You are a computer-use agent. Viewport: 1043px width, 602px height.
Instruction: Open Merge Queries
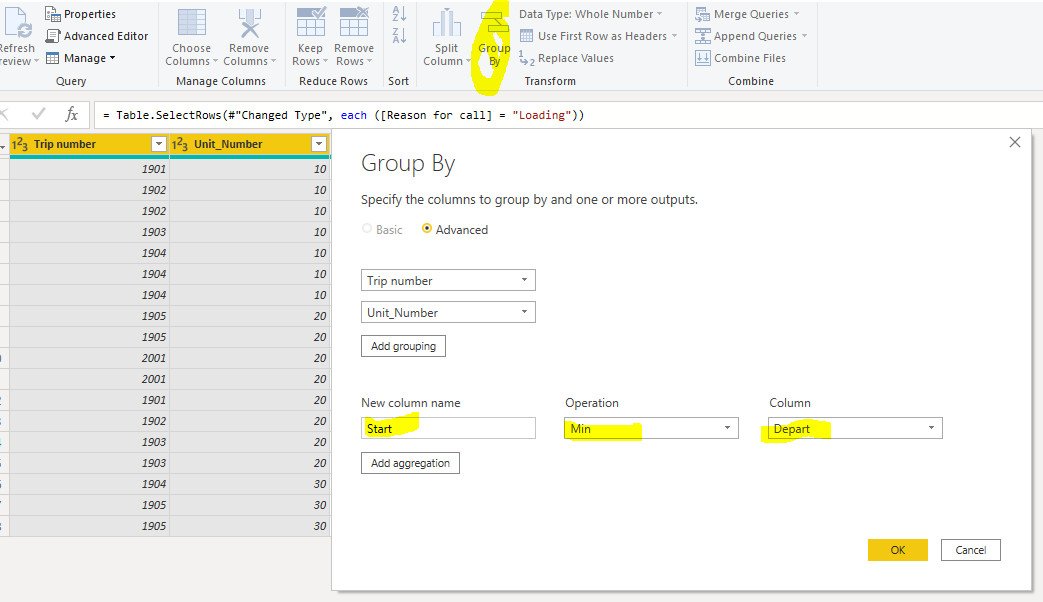[747, 14]
